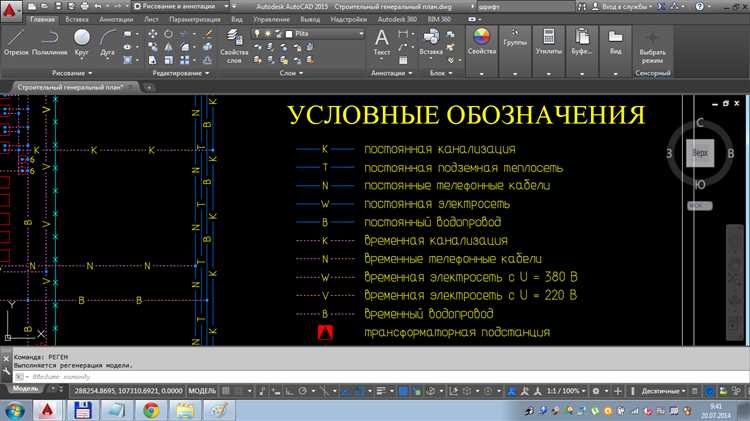Expand the Аннотации panel

click(391, 73)
